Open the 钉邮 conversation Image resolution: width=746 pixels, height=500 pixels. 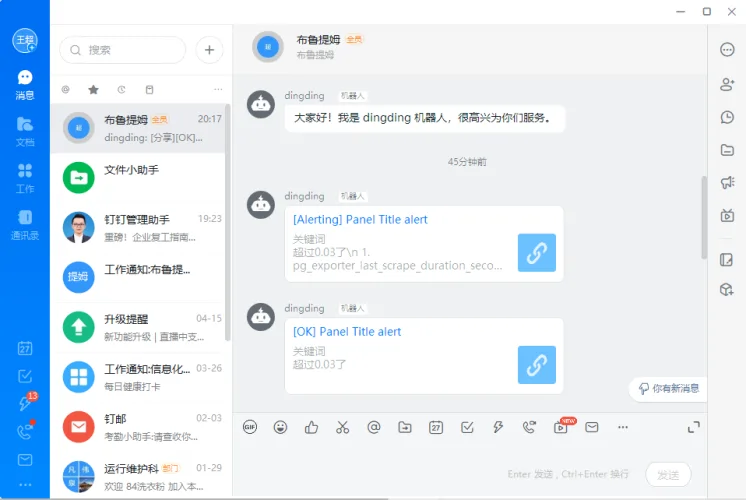[138, 427]
